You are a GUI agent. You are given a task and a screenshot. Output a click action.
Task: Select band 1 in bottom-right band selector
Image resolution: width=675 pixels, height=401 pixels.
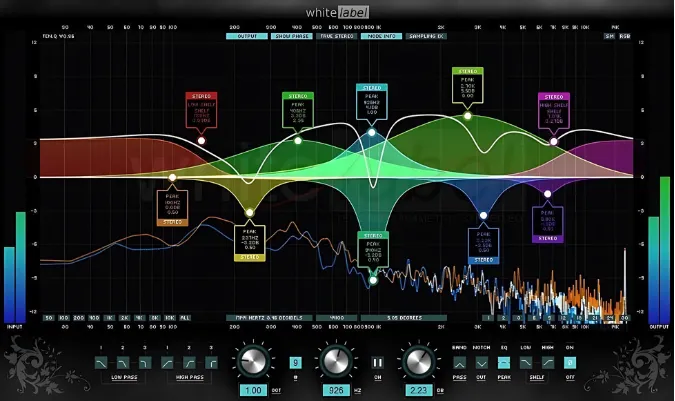488,318
